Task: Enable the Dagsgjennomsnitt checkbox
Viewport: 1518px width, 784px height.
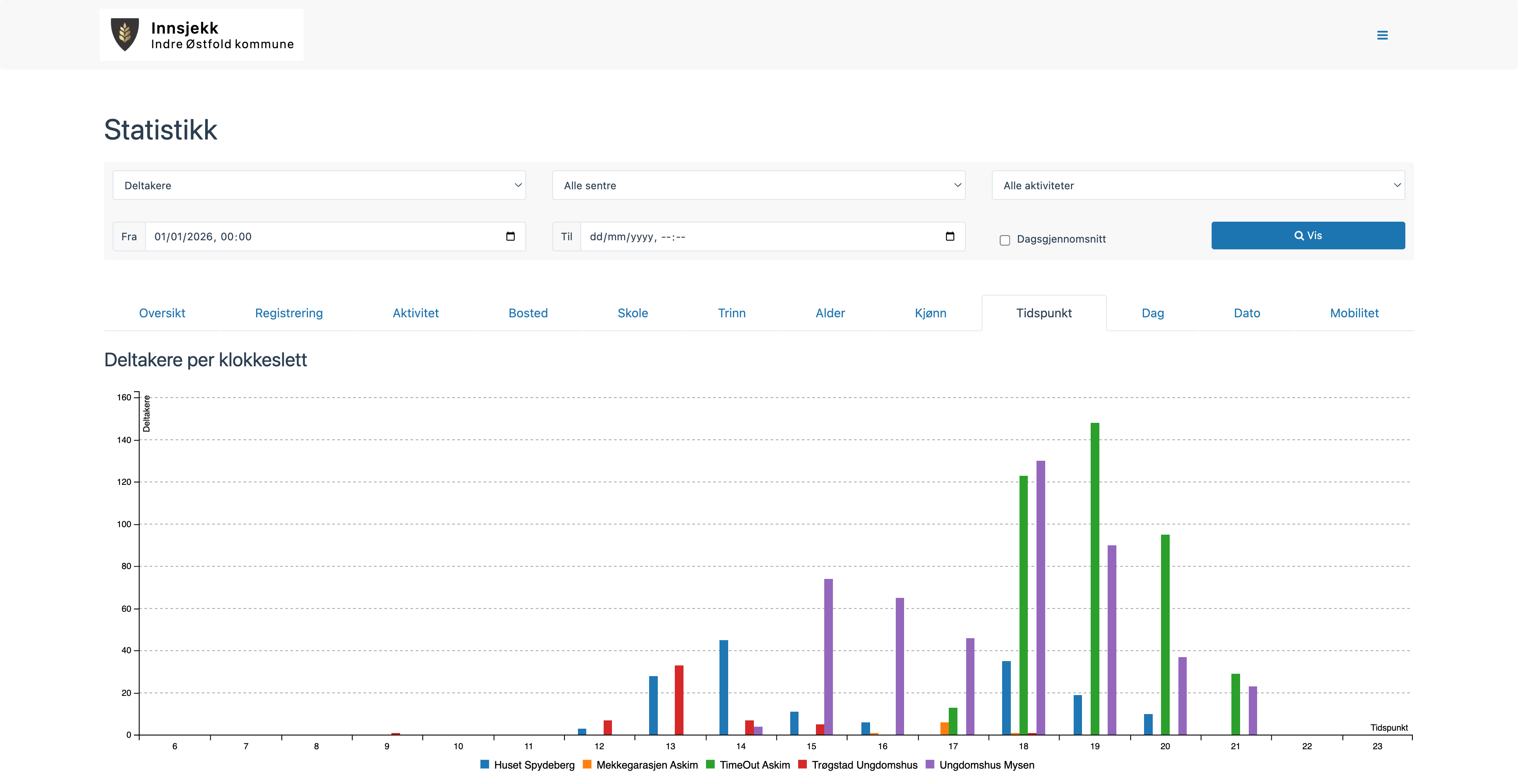Action: pyautogui.click(x=1005, y=240)
